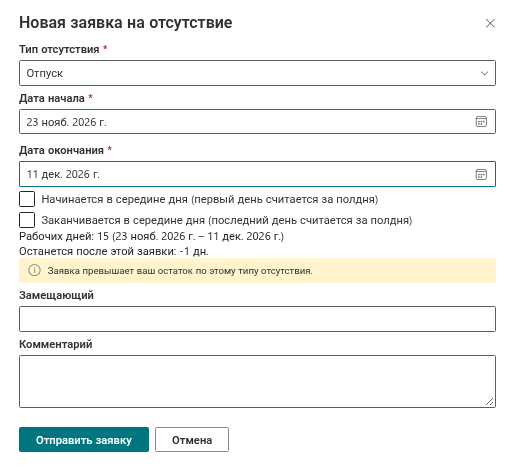Click the comment box resize handle

click(x=489, y=402)
